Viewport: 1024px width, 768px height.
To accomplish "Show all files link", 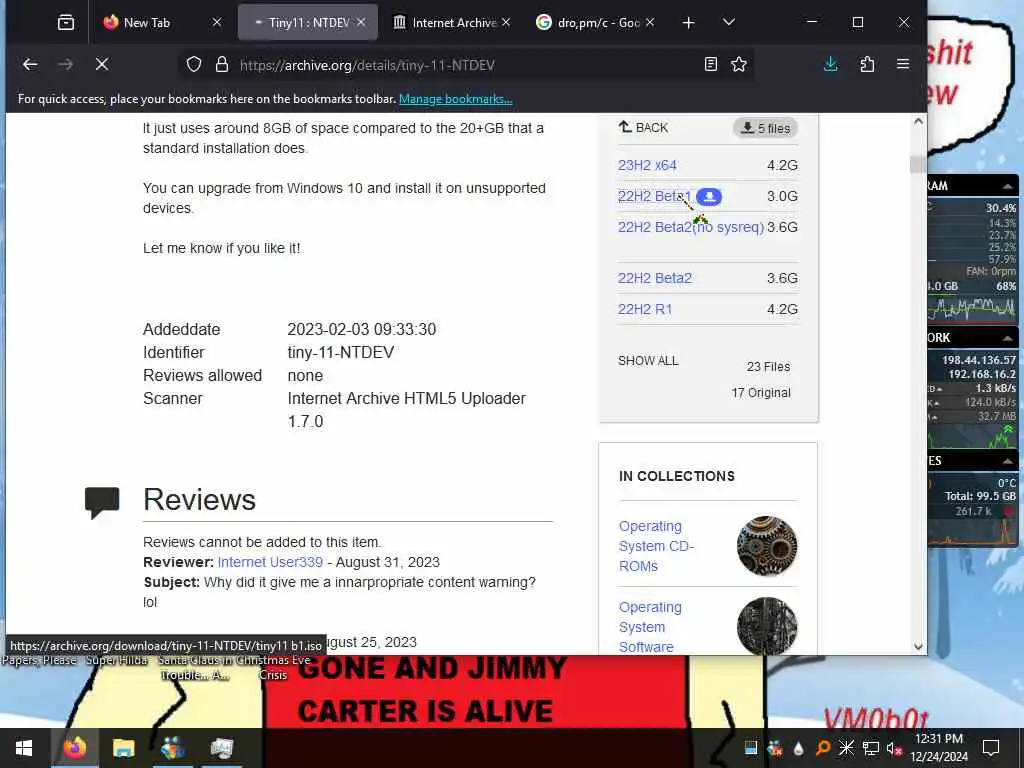I will pos(648,360).
